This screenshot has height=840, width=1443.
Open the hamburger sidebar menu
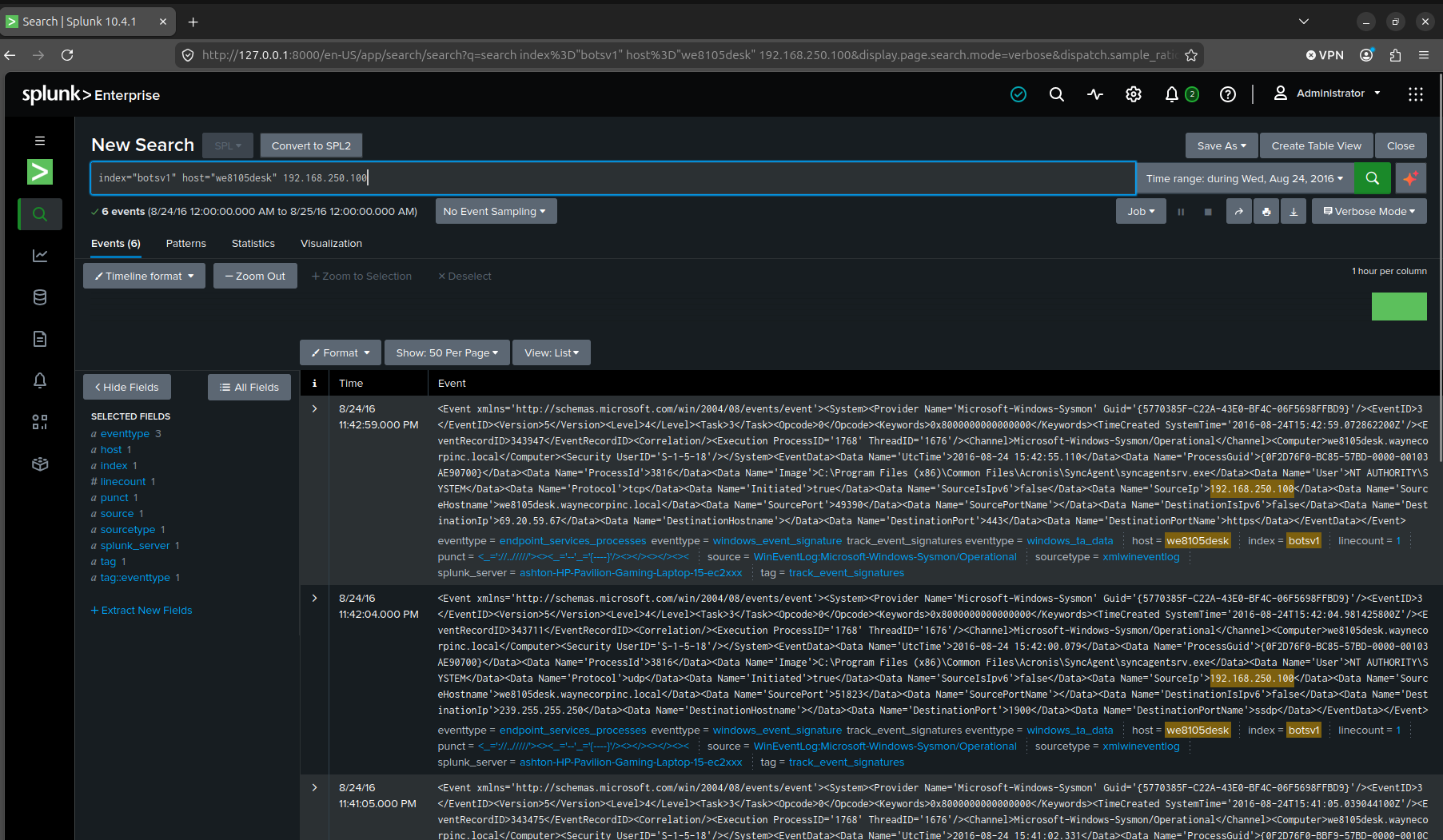[x=40, y=141]
